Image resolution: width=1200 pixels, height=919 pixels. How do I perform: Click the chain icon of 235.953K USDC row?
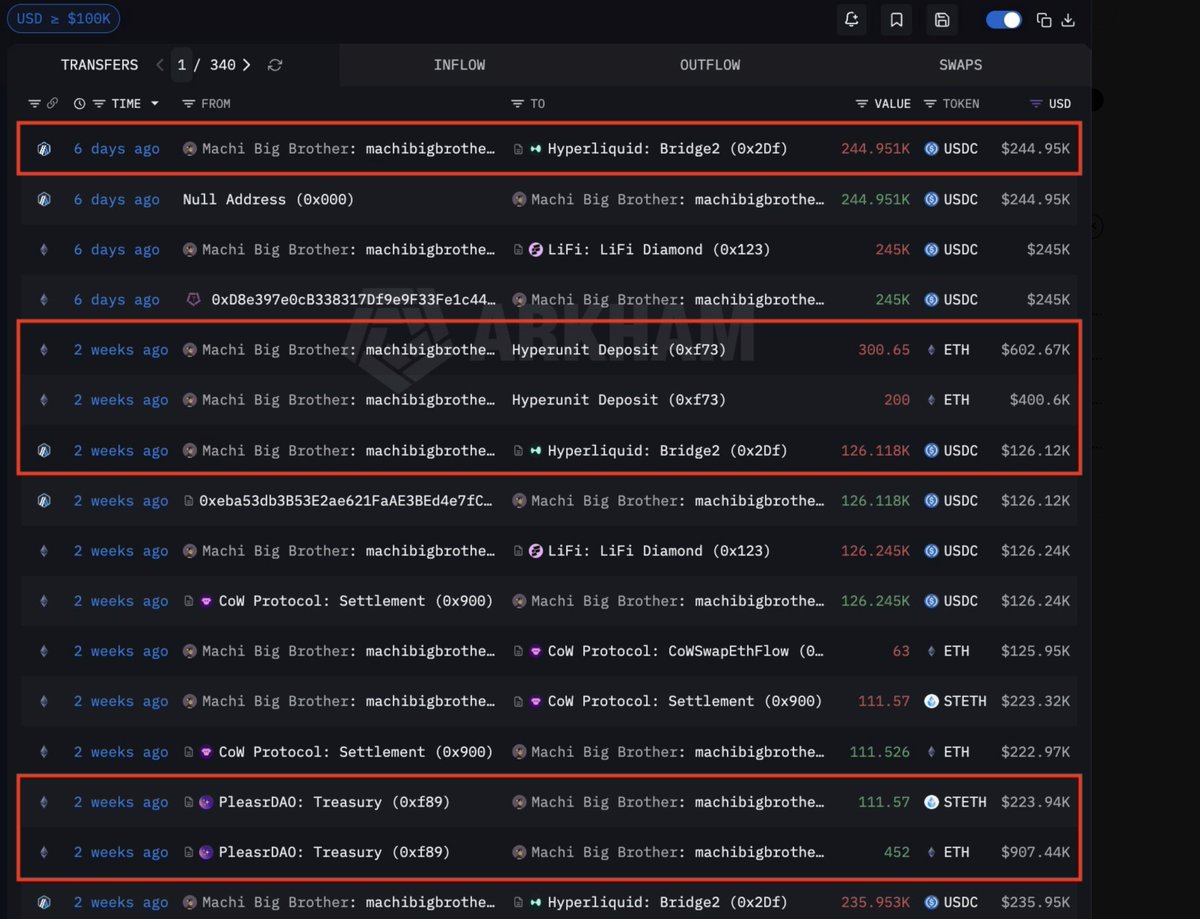[x=43, y=902]
